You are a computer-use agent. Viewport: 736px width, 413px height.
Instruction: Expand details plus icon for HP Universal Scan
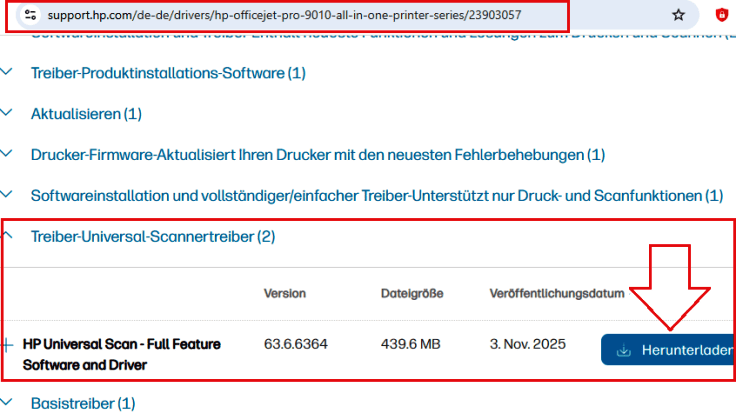8,345
